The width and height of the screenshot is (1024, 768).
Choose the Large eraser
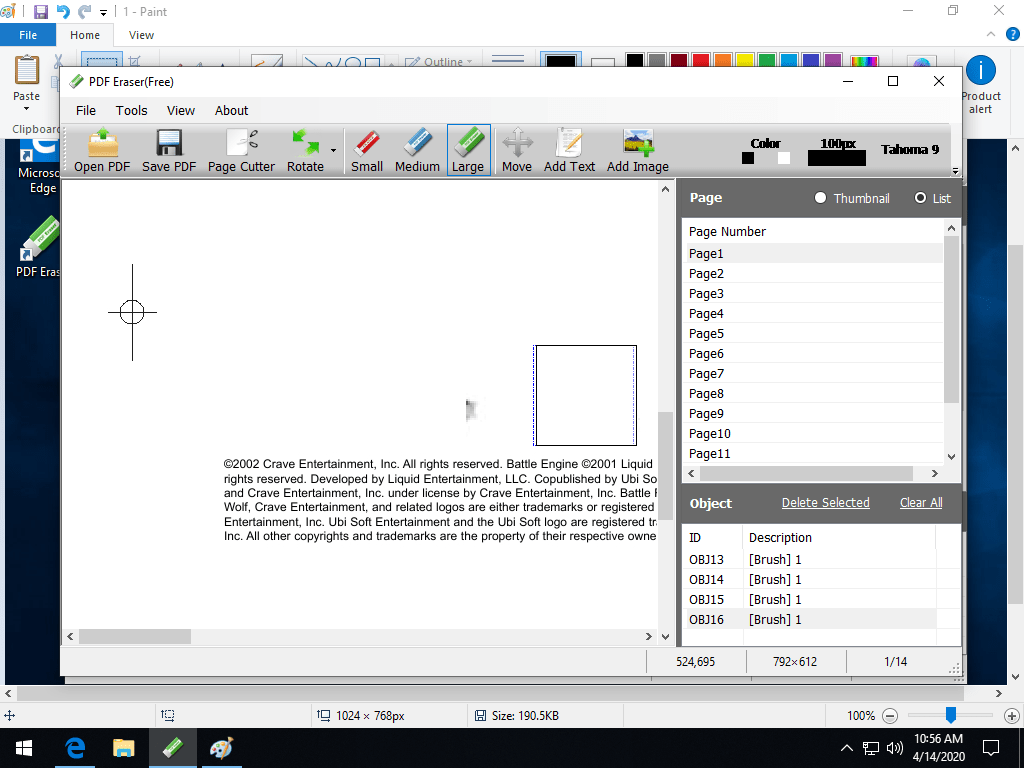468,150
